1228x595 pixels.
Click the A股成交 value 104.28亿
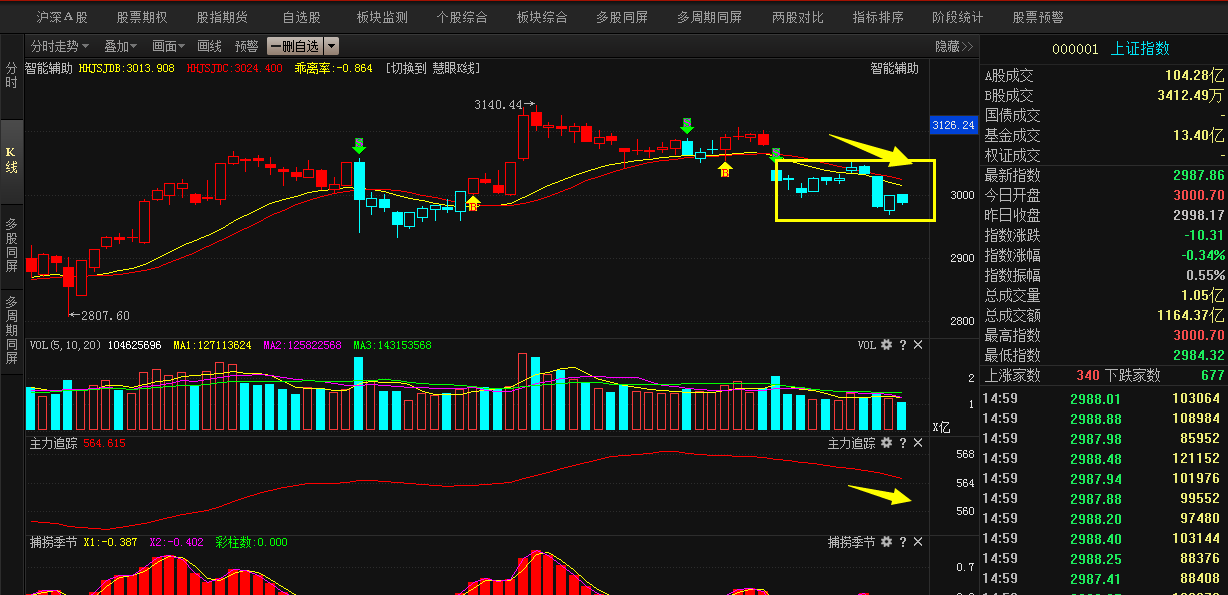pyautogui.click(x=1195, y=75)
